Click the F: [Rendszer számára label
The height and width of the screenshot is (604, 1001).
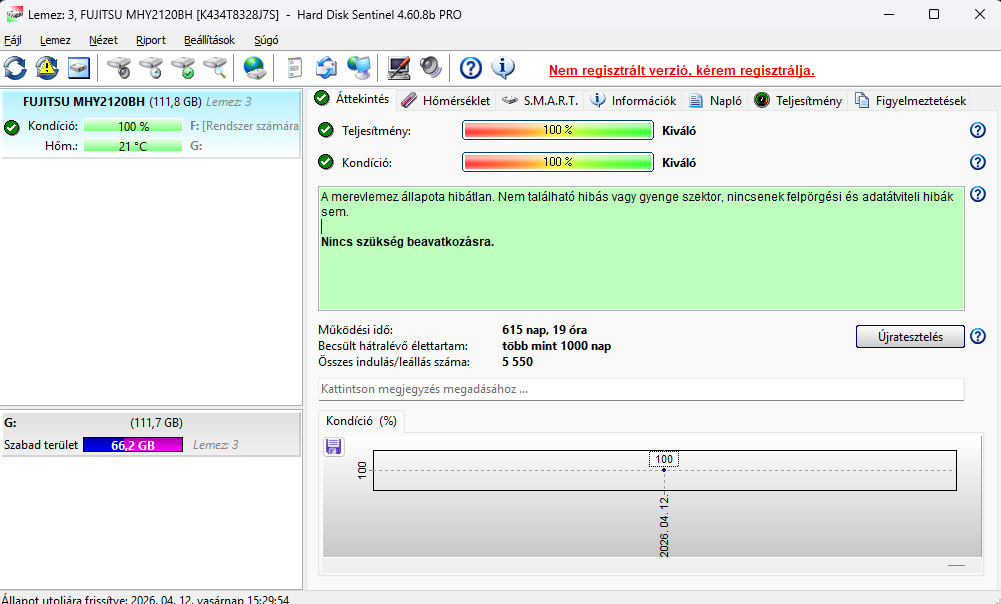(244, 126)
